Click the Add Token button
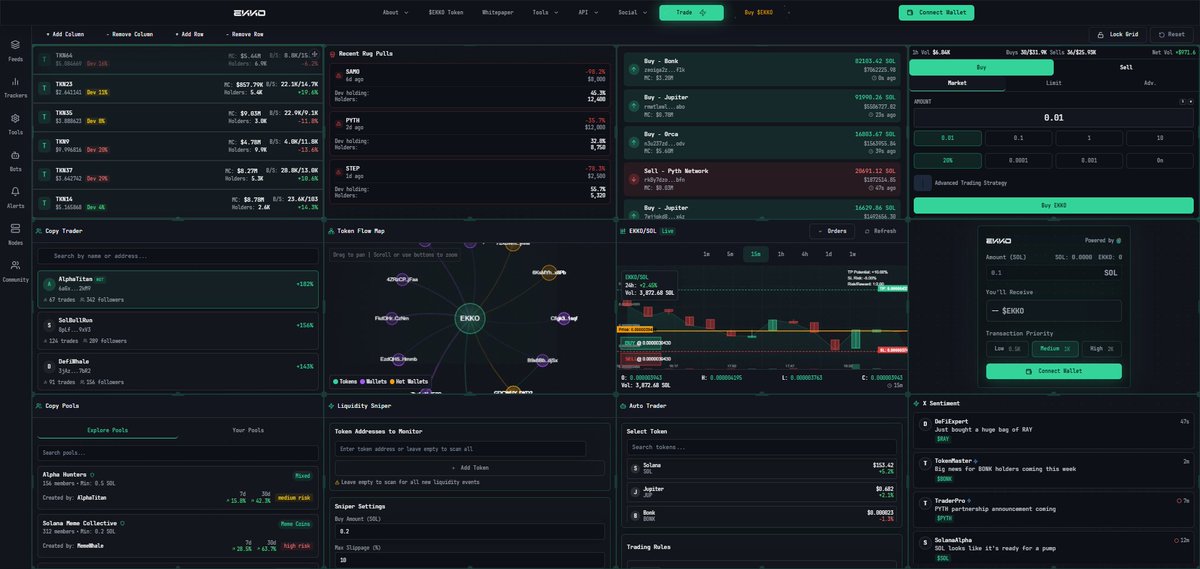The height and width of the screenshot is (569, 1200). click(469, 468)
